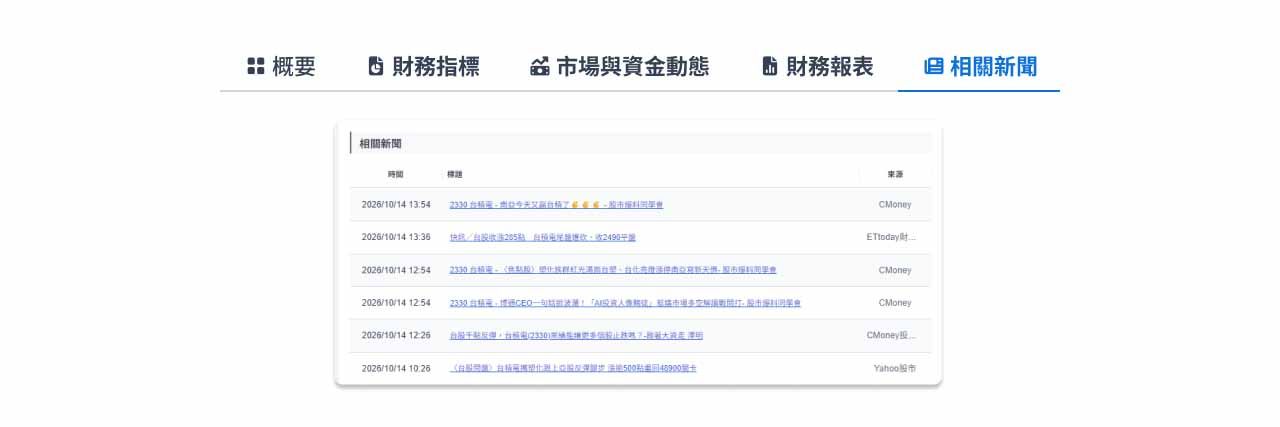
Task: Select the time 2026/10/14 12:26
Action: (396, 336)
